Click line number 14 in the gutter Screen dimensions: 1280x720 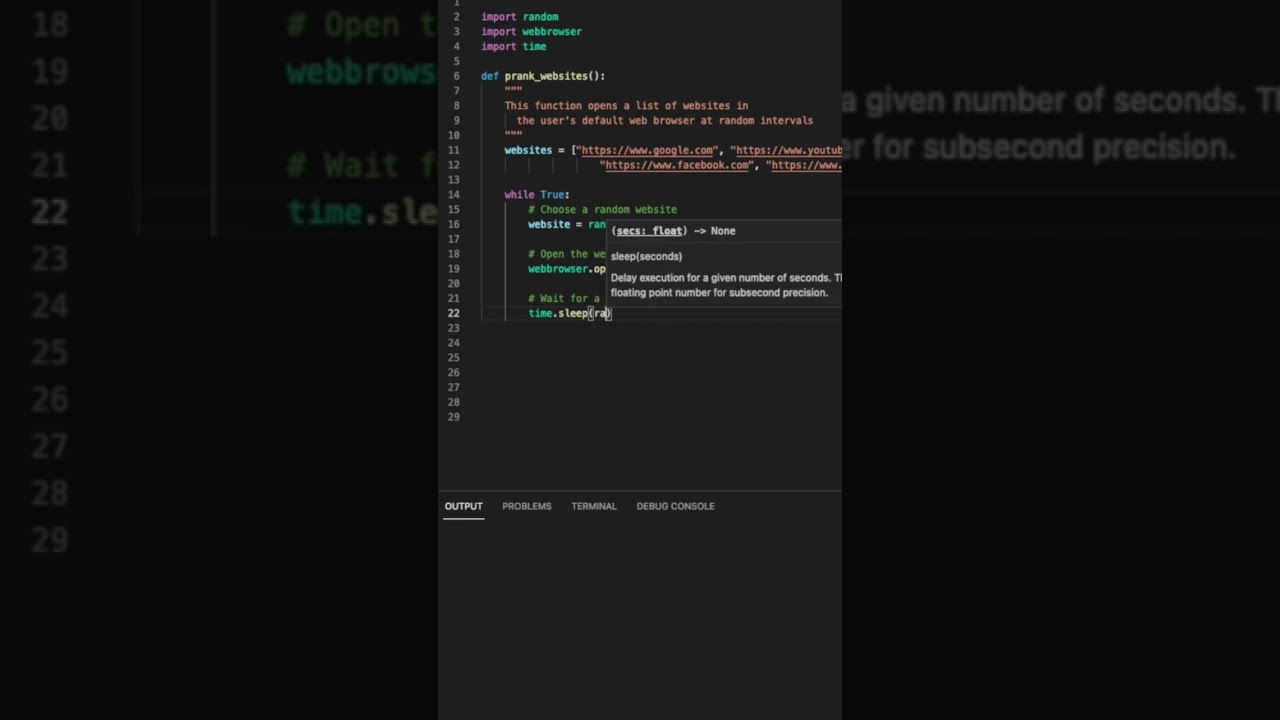click(454, 195)
